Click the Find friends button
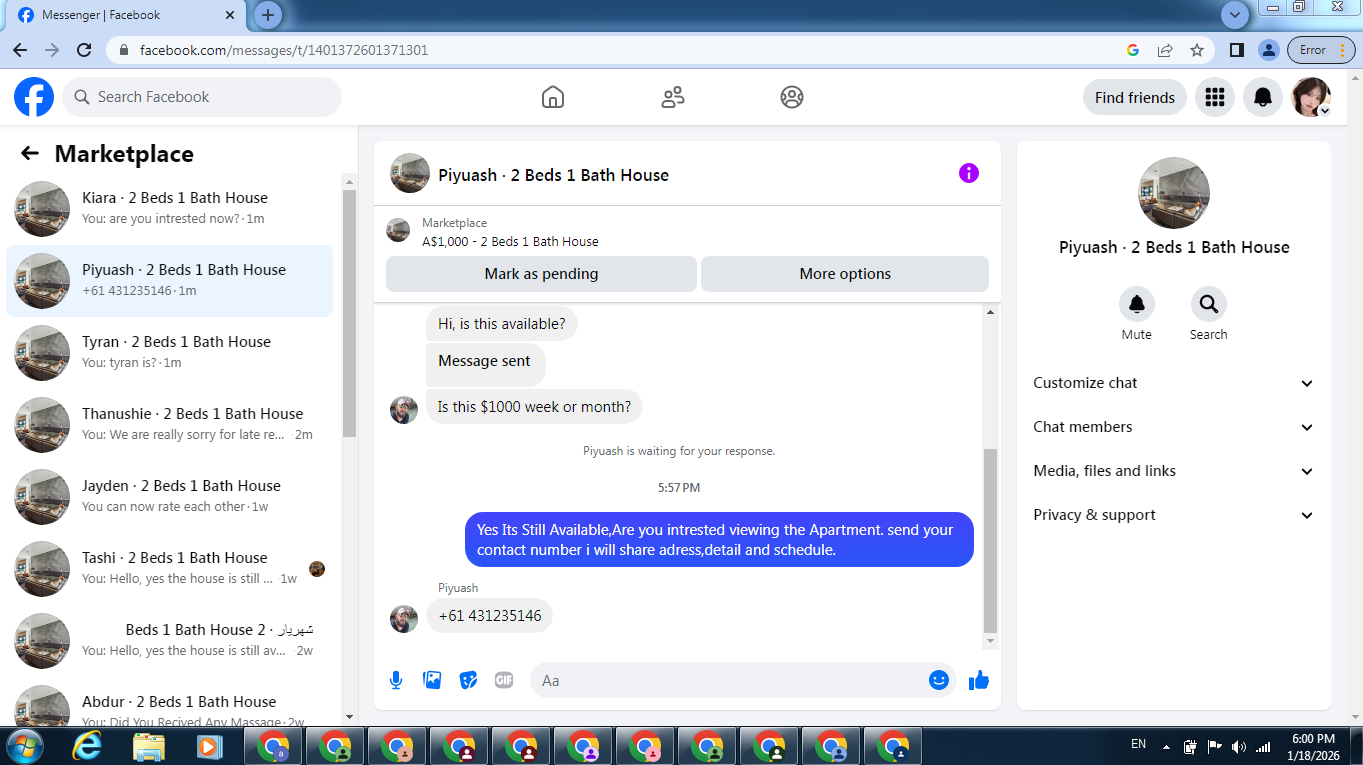Screen dimensions: 1363x765 [x=1135, y=97]
